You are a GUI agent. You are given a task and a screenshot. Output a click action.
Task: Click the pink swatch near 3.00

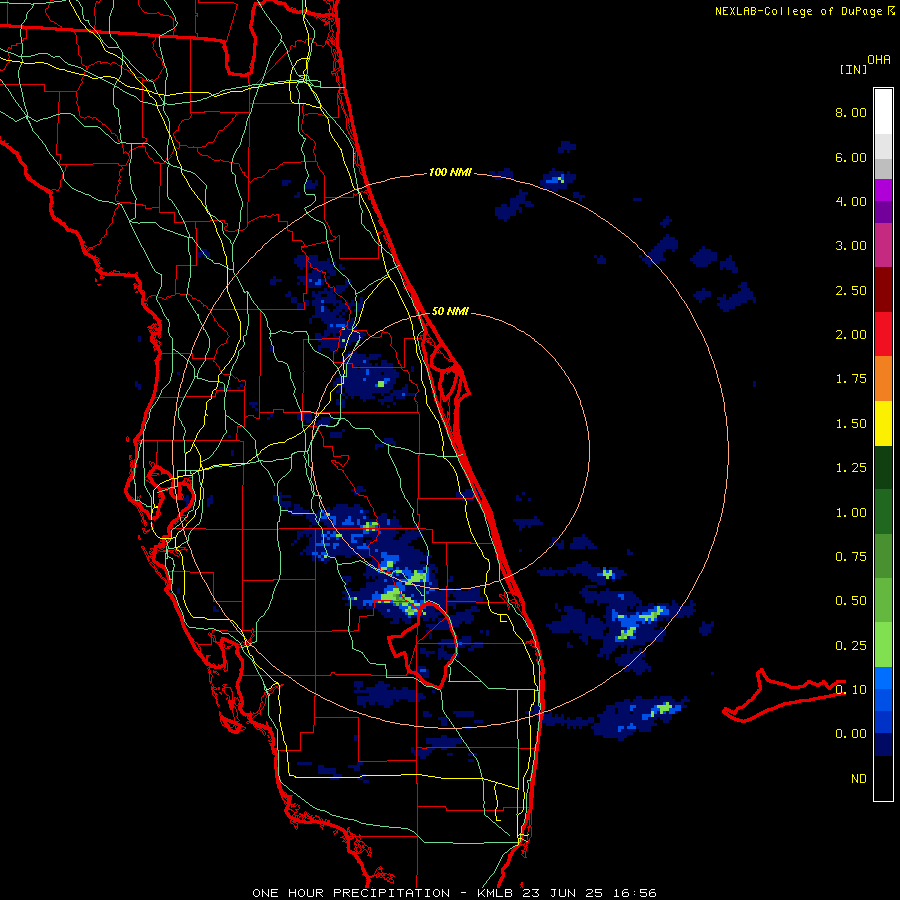[883, 245]
